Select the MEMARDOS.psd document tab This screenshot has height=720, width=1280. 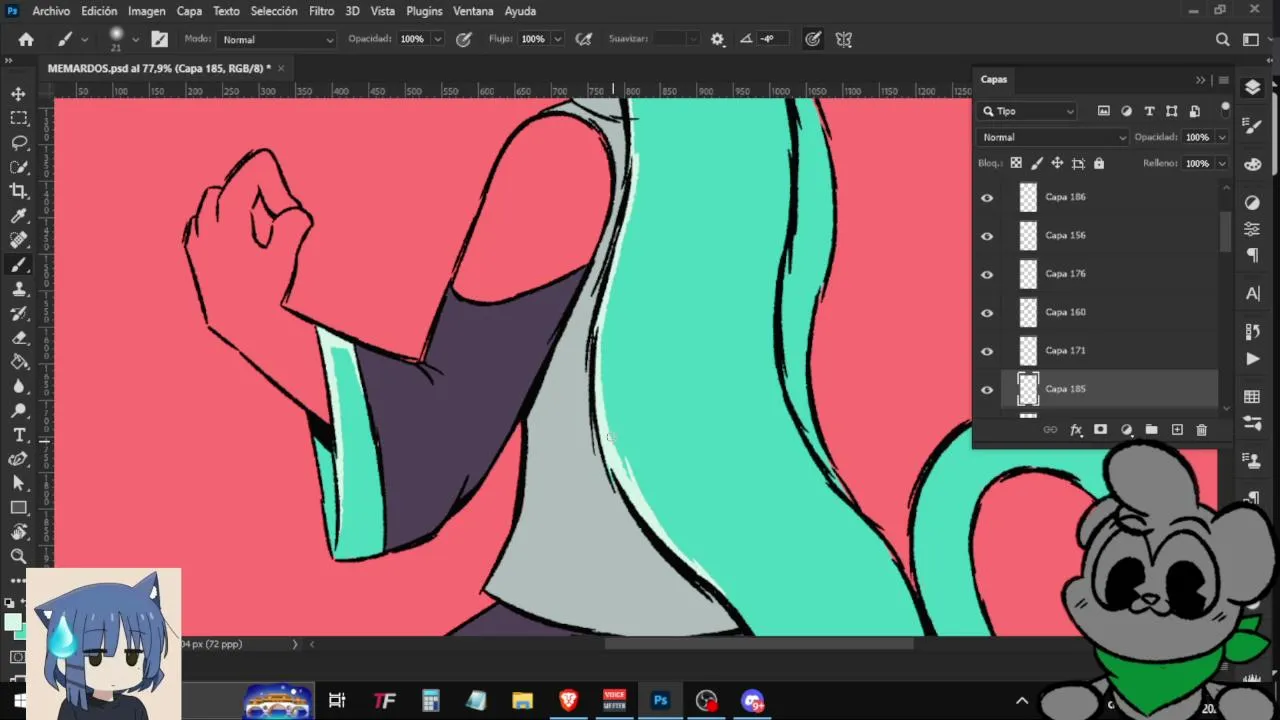pyautogui.click(x=159, y=68)
